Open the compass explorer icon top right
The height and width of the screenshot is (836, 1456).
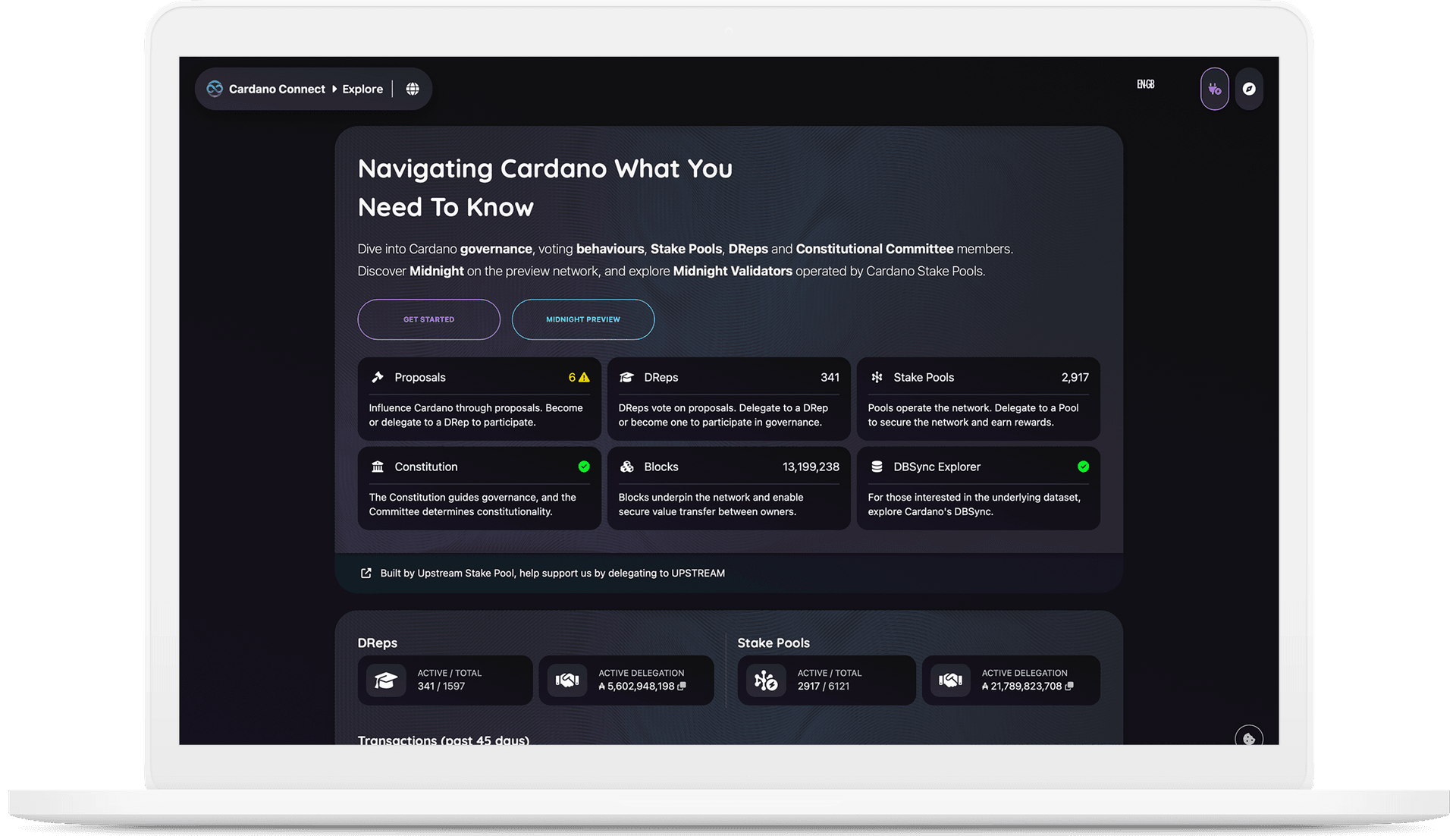tap(1249, 89)
